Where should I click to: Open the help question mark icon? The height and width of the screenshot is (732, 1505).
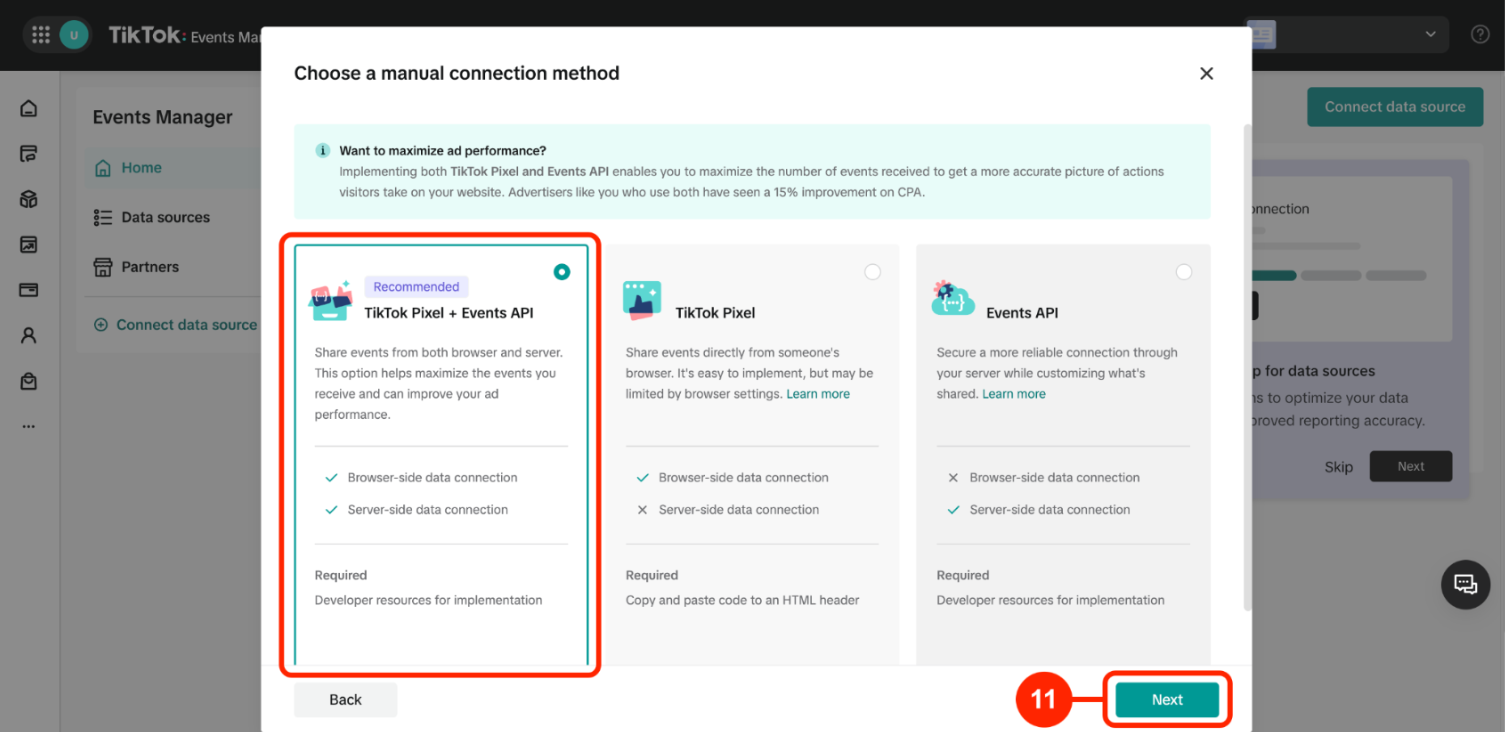[x=1480, y=35]
